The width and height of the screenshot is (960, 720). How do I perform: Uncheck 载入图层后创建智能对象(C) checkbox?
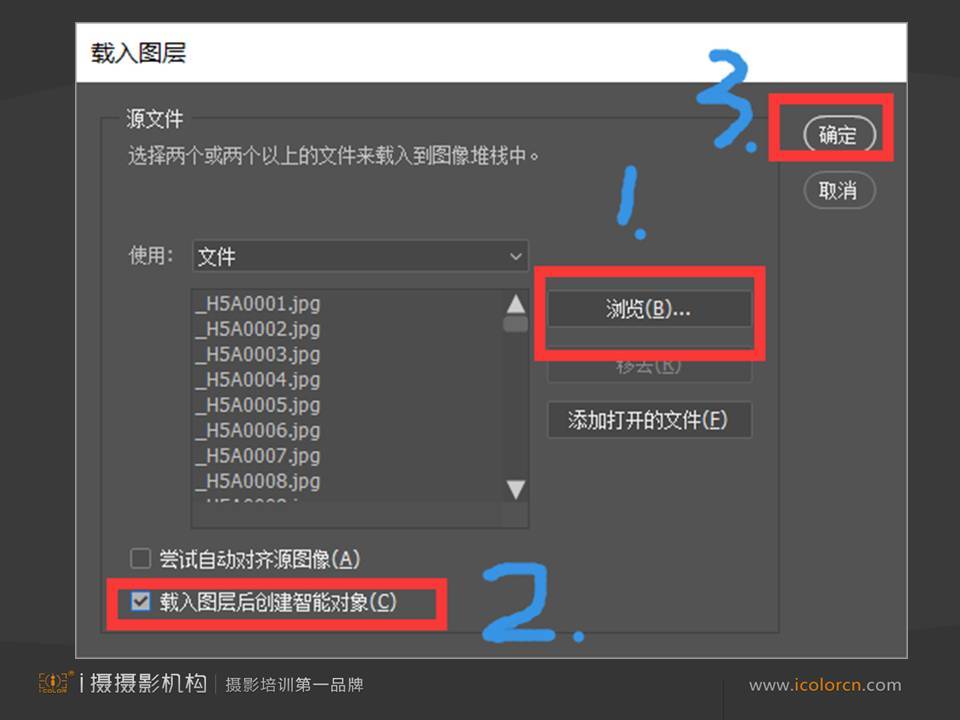pyautogui.click(x=141, y=602)
